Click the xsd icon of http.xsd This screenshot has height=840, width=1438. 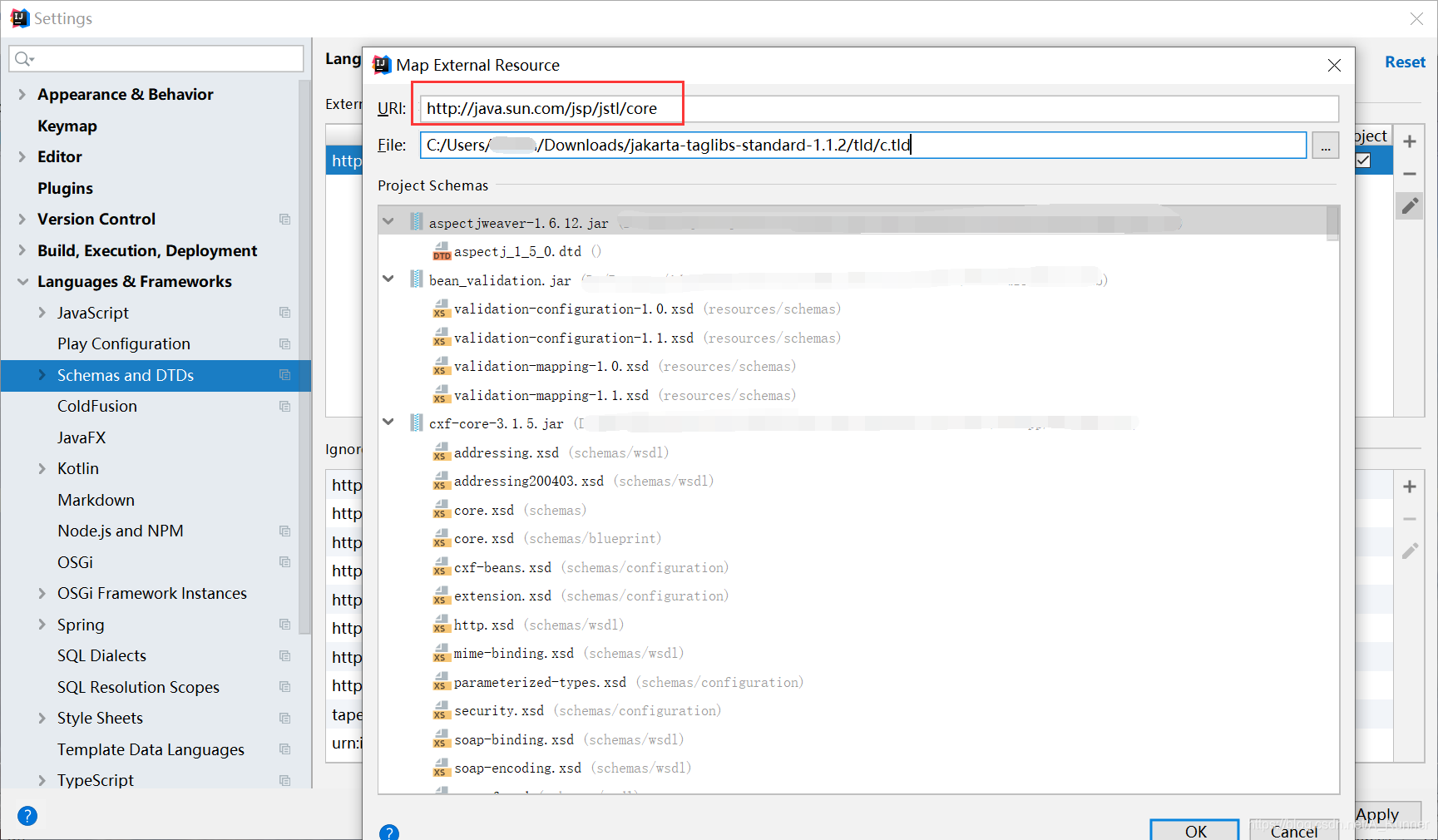pyautogui.click(x=441, y=625)
